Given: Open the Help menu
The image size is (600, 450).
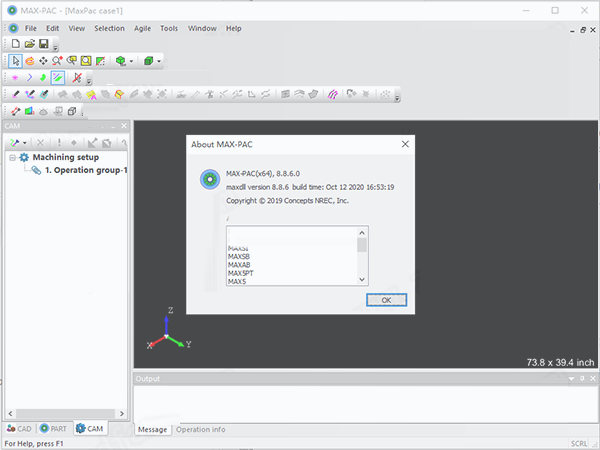Looking at the screenshot, I should pyautogui.click(x=233, y=28).
